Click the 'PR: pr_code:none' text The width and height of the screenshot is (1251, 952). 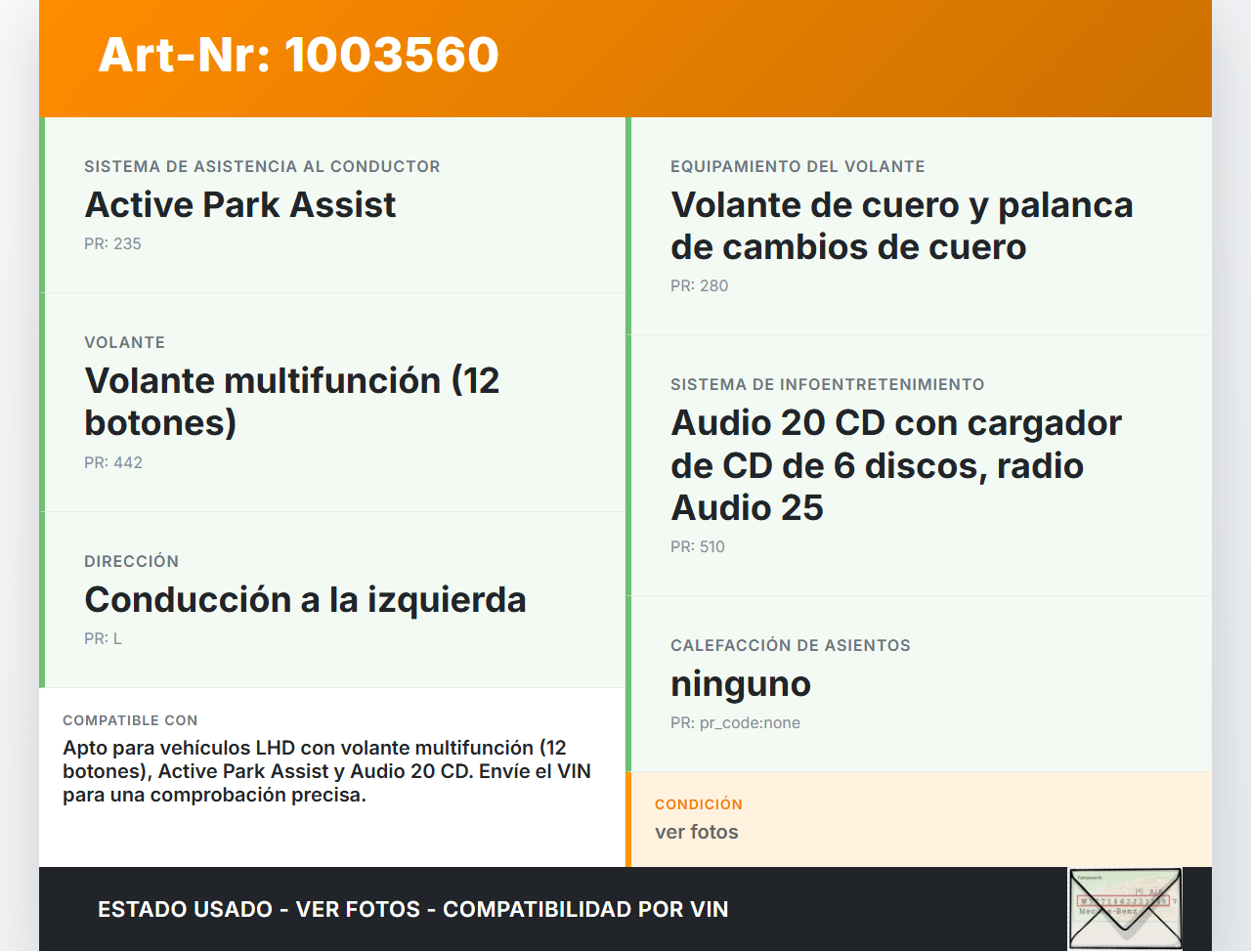click(735, 722)
